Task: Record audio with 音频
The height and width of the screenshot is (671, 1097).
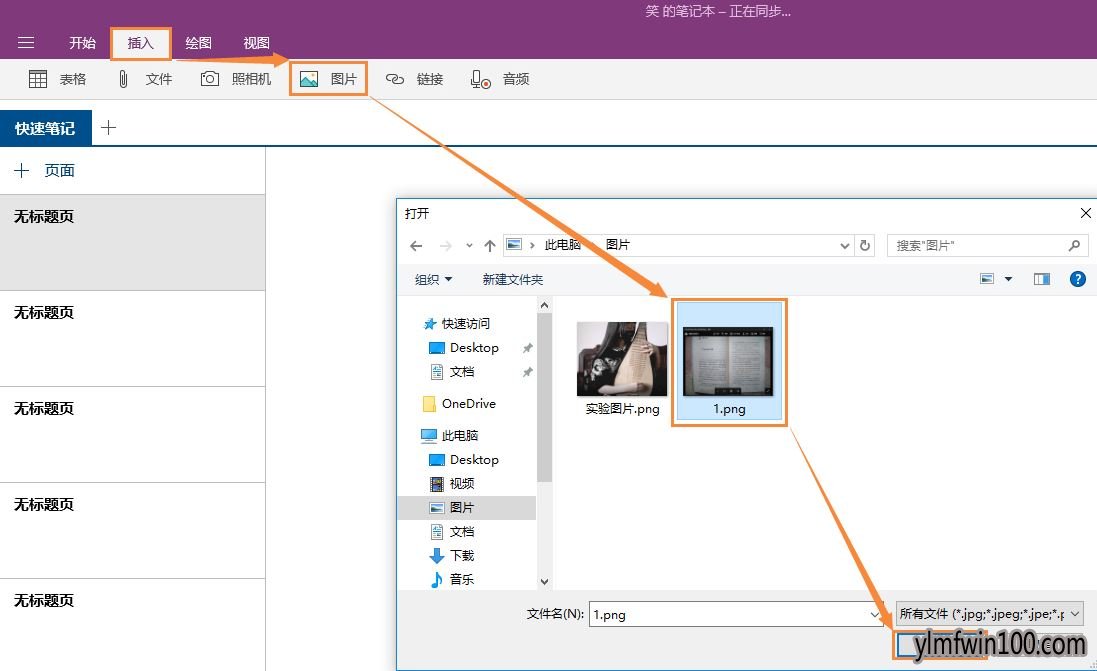Action: click(500, 79)
